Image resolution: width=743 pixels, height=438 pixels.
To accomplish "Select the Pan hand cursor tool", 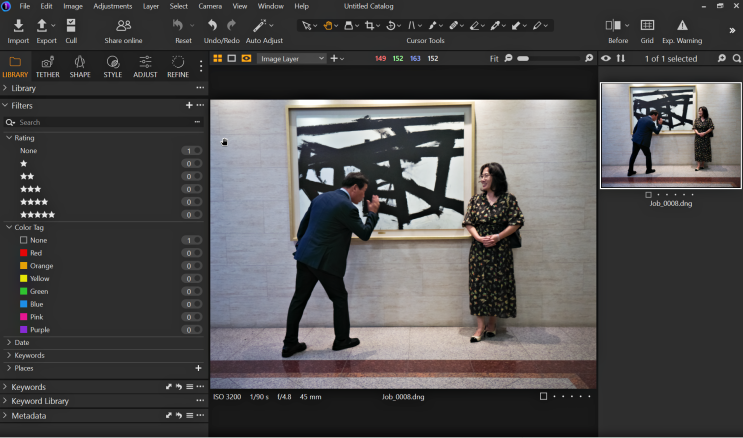I will pos(328,25).
